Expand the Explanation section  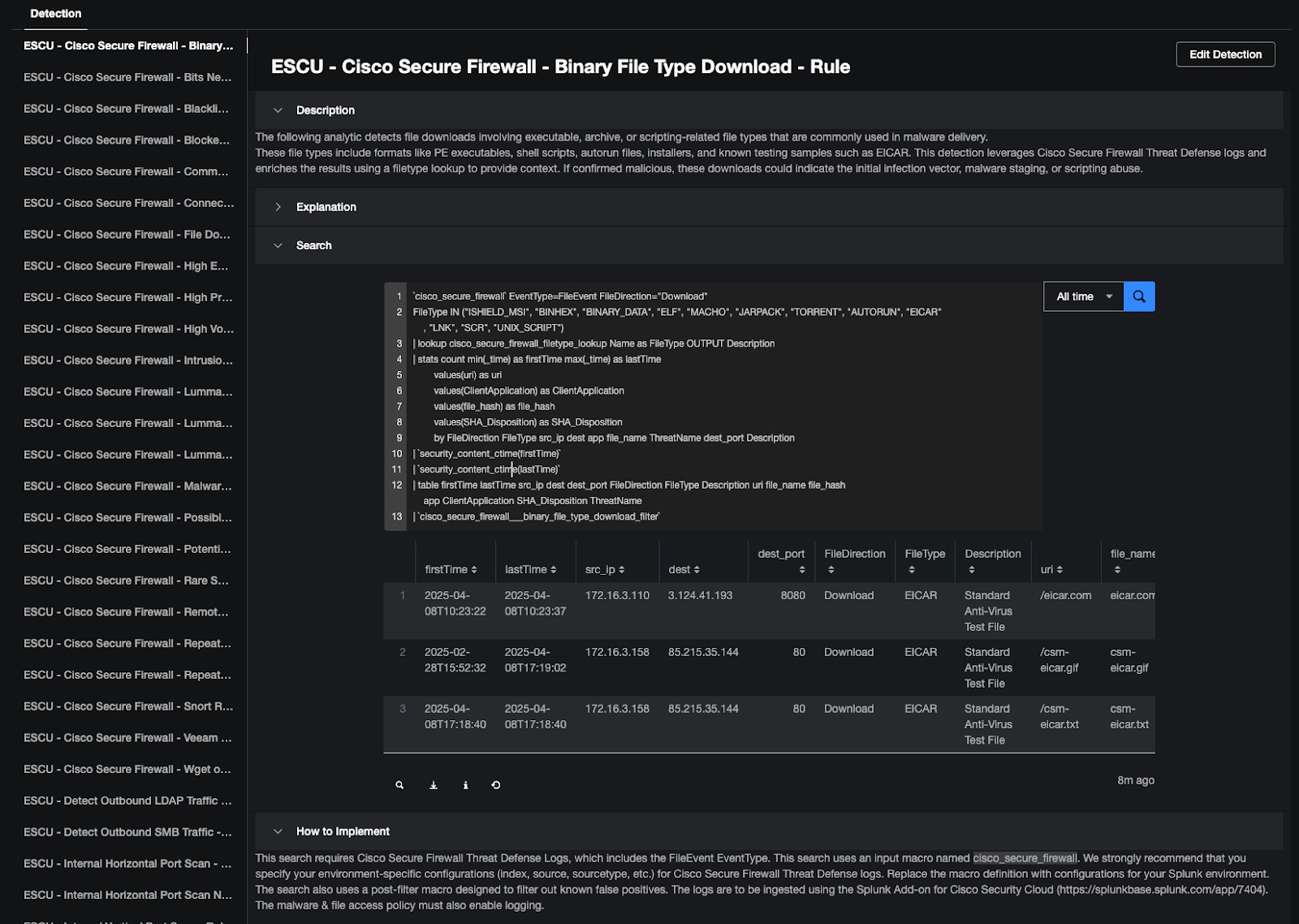(x=278, y=207)
